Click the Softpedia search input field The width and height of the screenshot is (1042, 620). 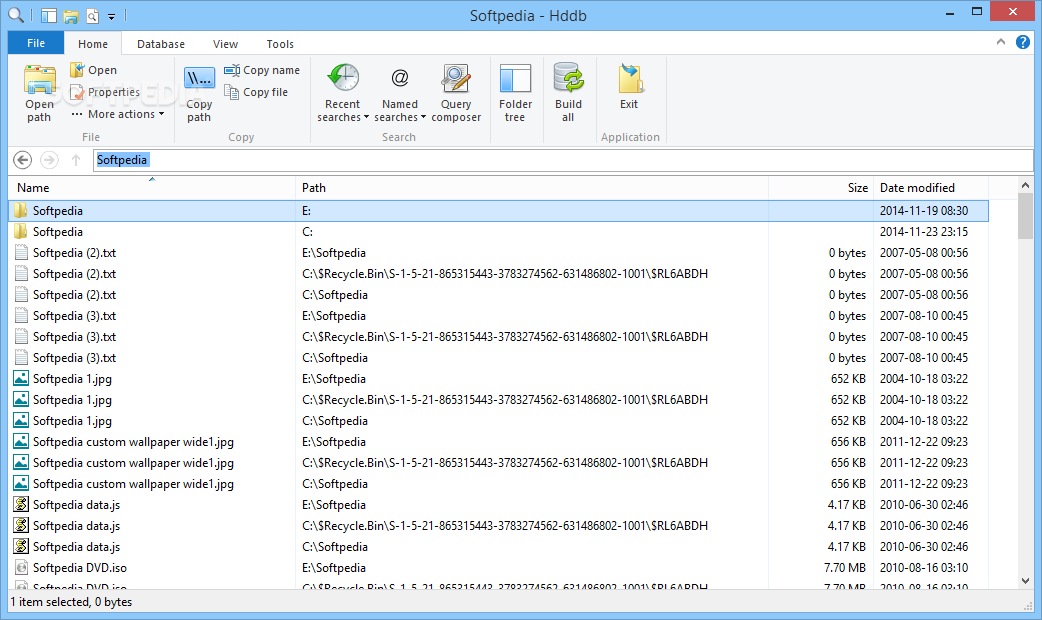tap(563, 160)
